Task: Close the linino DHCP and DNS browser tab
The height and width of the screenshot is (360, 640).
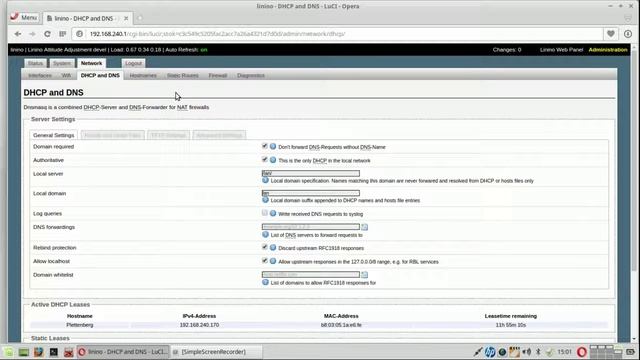Action: coord(126,18)
